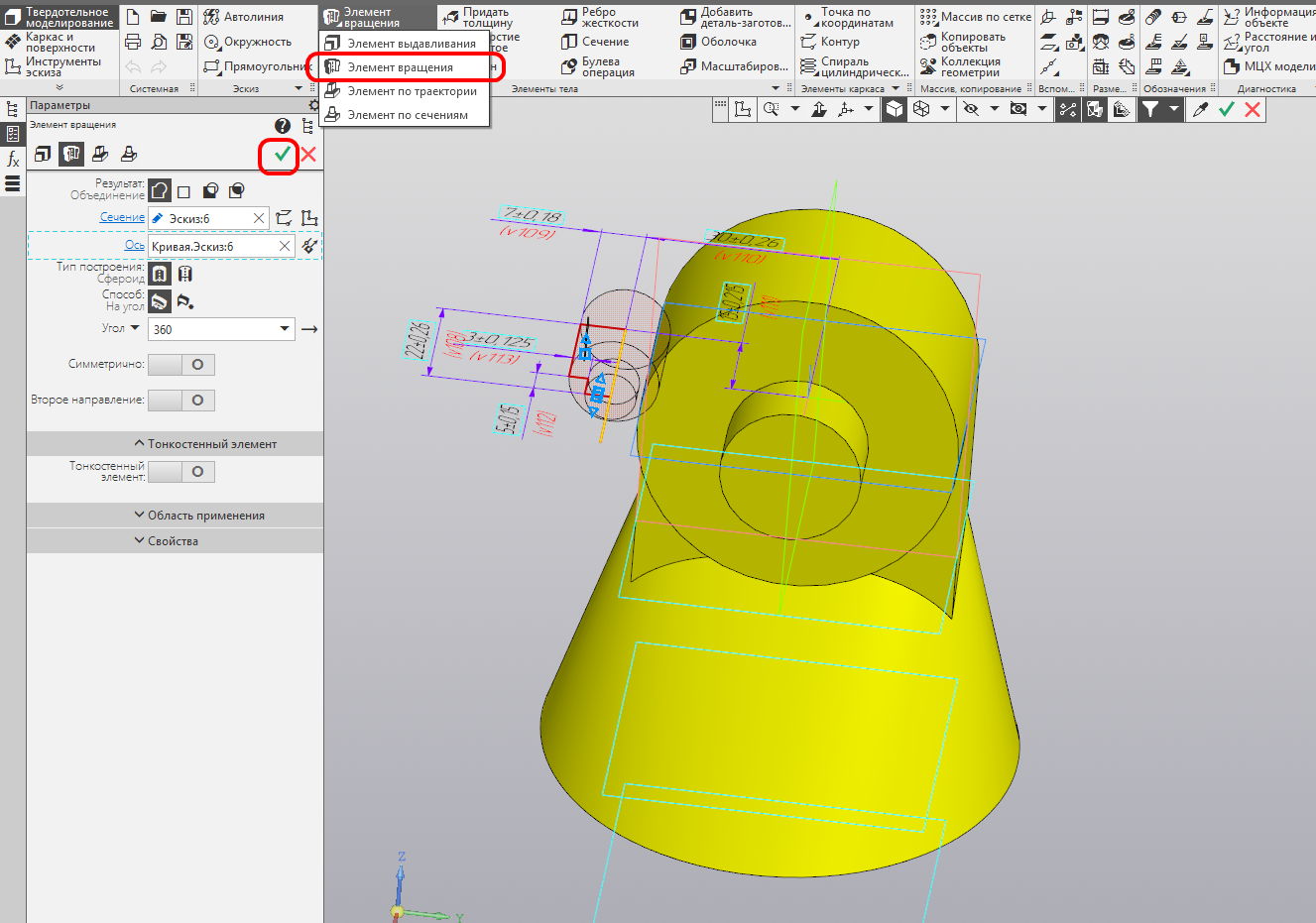The height and width of the screenshot is (923, 1316).
Task: Clear the Кривая.Эскиз:6 axis field
Action: pyautogui.click(x=285, y=246)
